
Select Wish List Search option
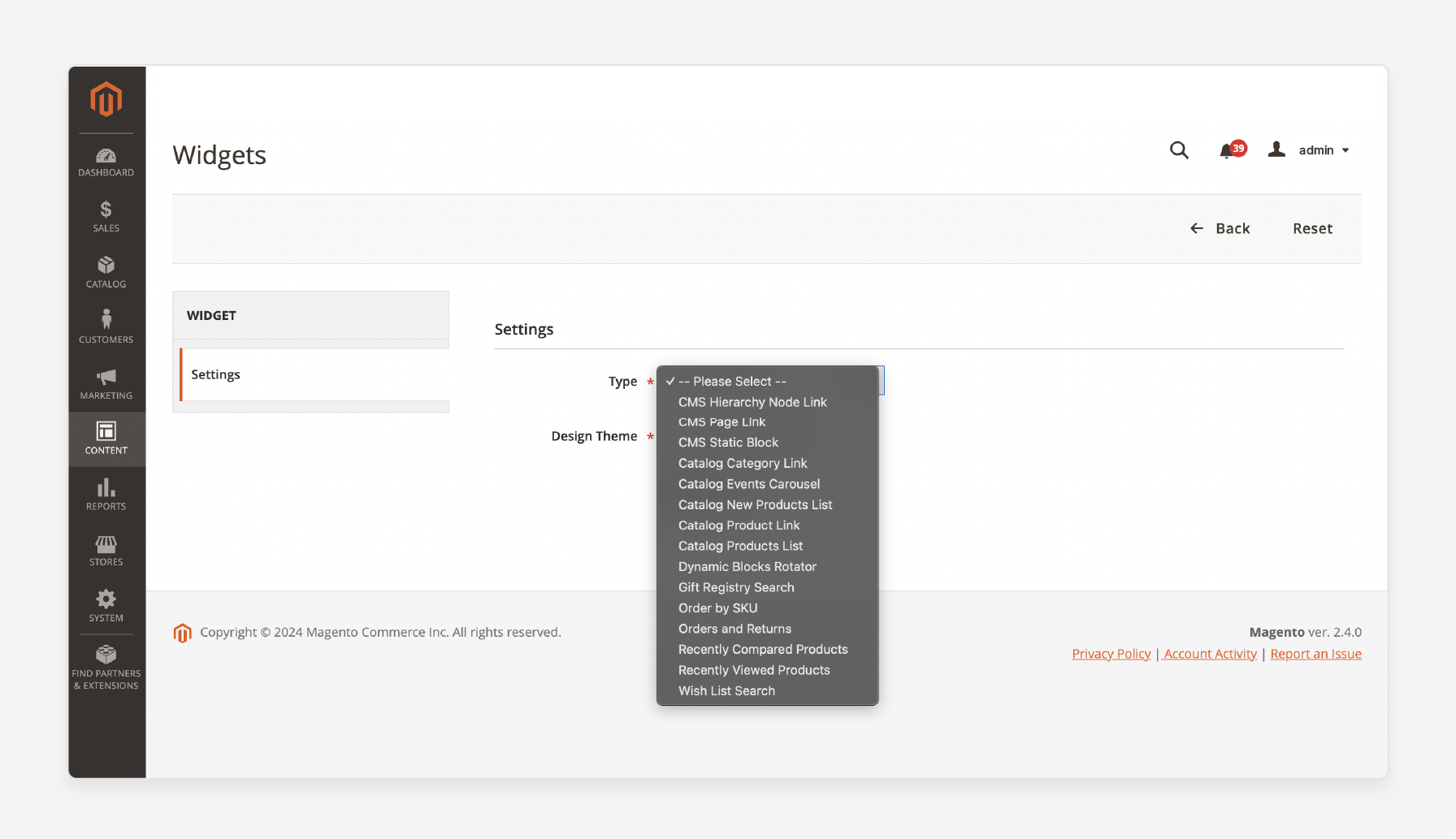767,691
